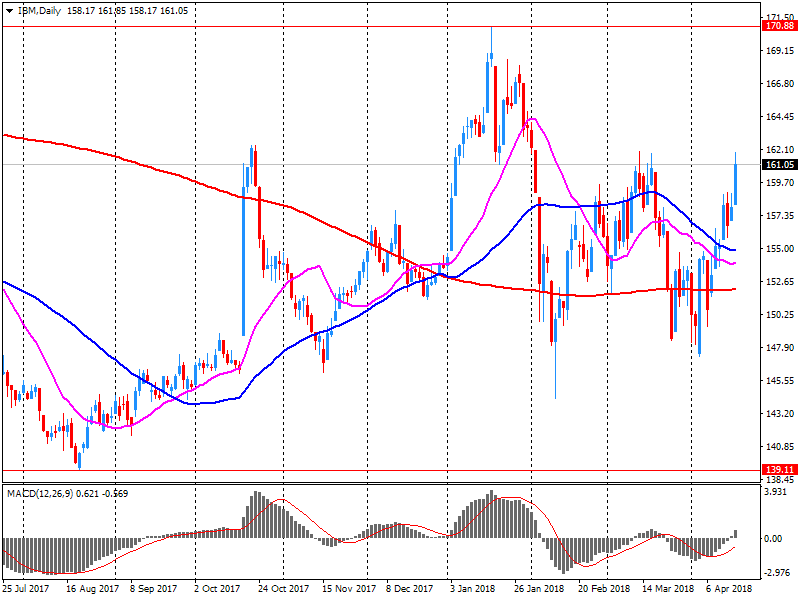The width and height of the screenshot is (800, 600).
Task: Click the 147.90 price scale value
Action: (x=780, y=347)
